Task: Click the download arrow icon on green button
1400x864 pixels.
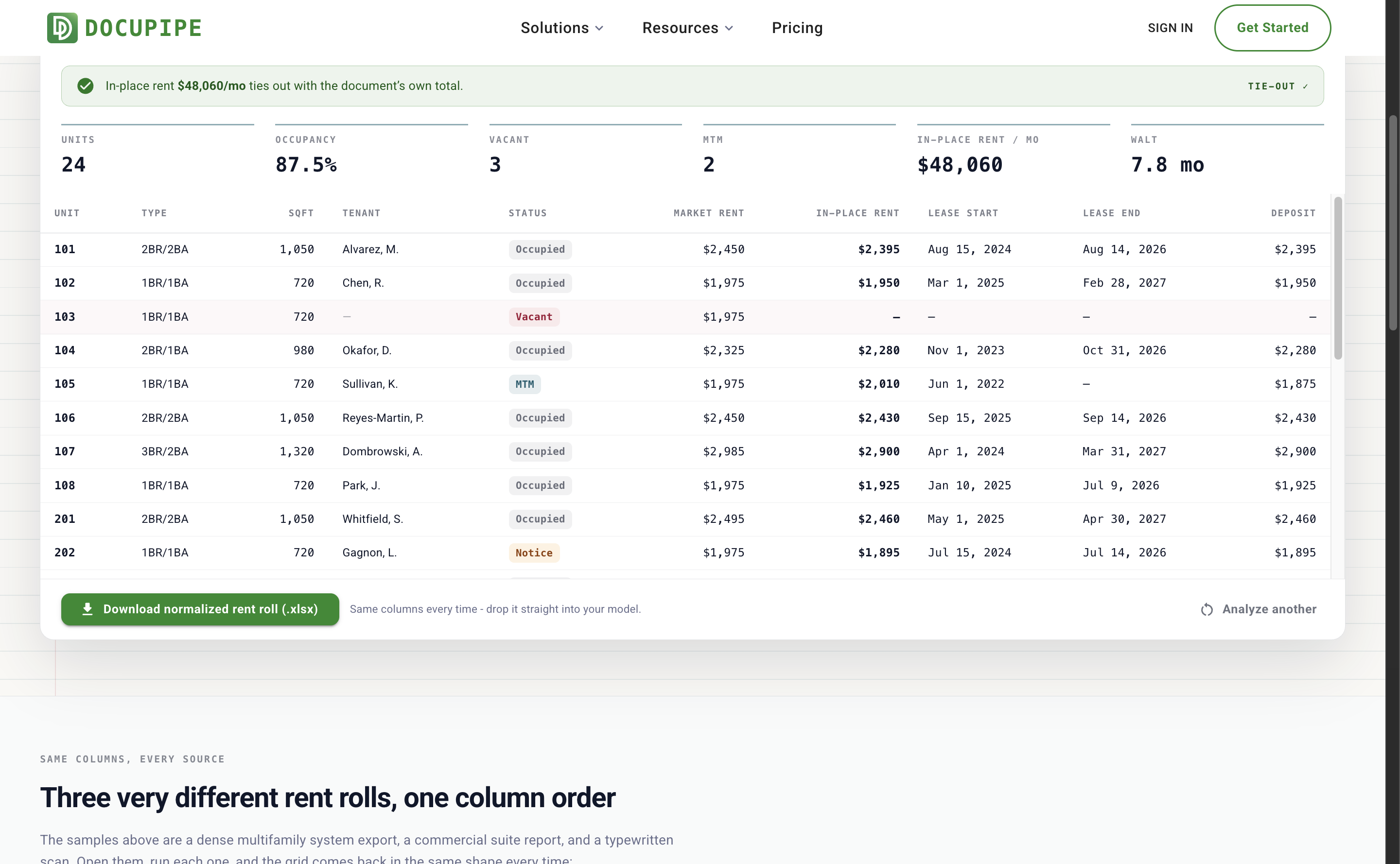Action: [x=87, y=609]
